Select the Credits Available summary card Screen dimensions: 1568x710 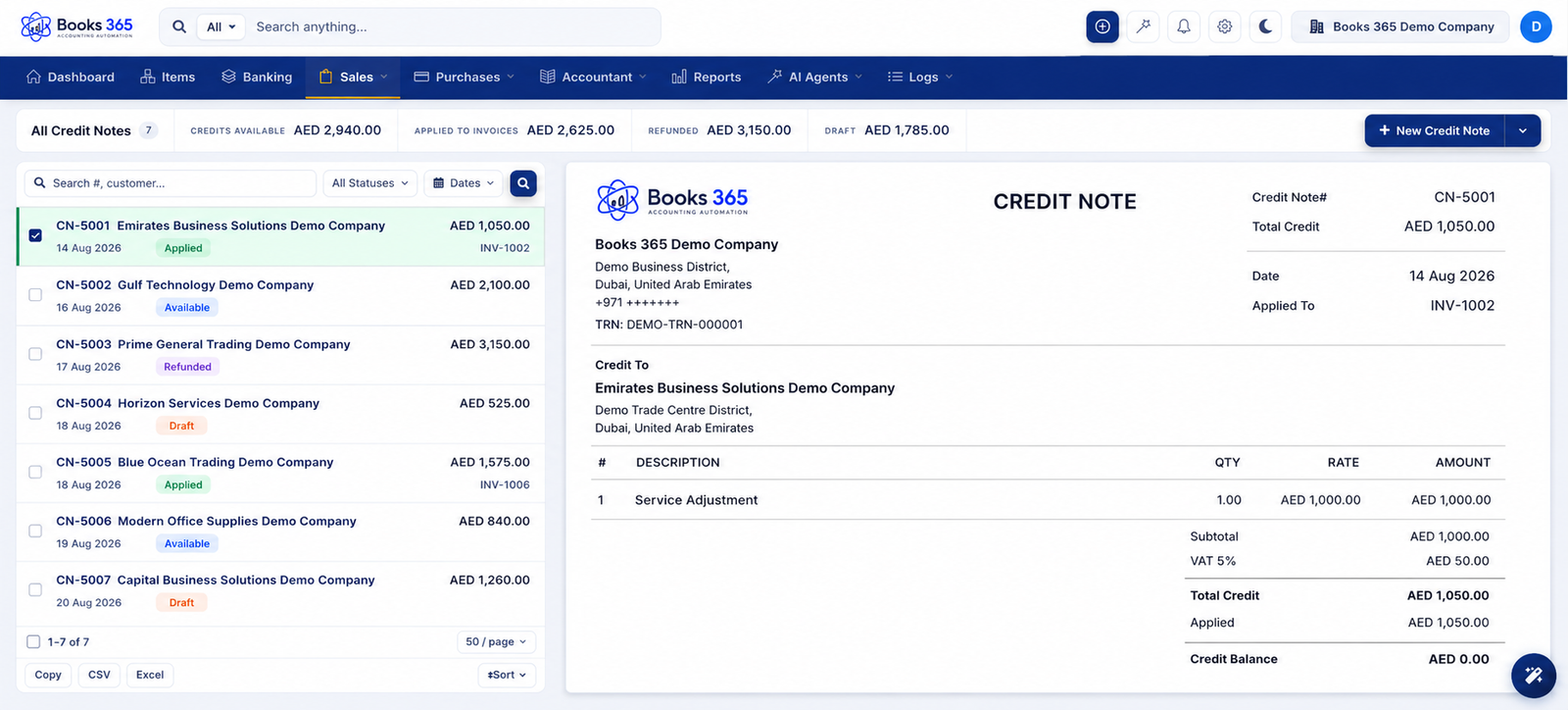click(286, 130)
